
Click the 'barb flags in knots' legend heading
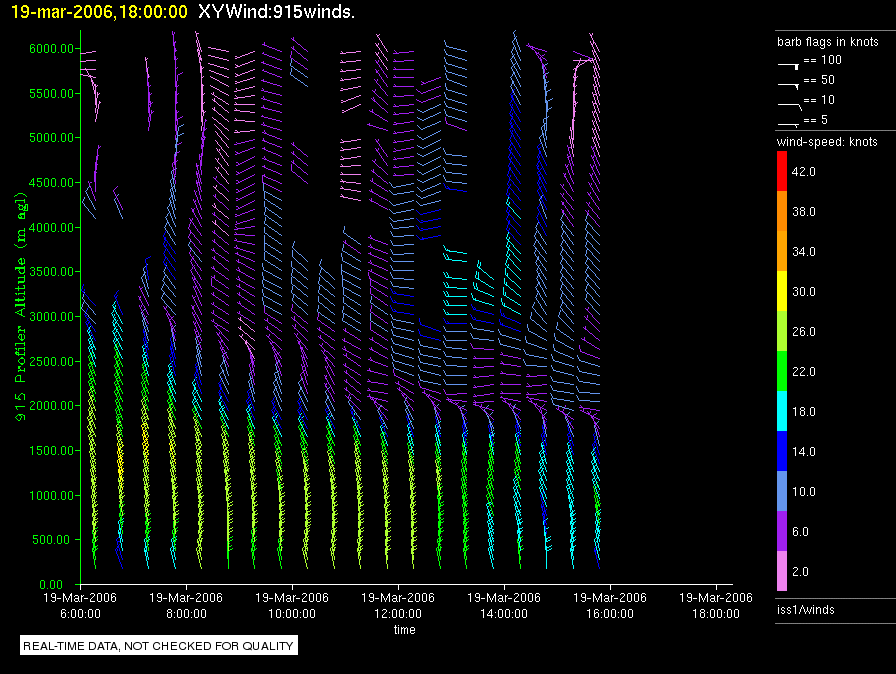click(827, 42)
